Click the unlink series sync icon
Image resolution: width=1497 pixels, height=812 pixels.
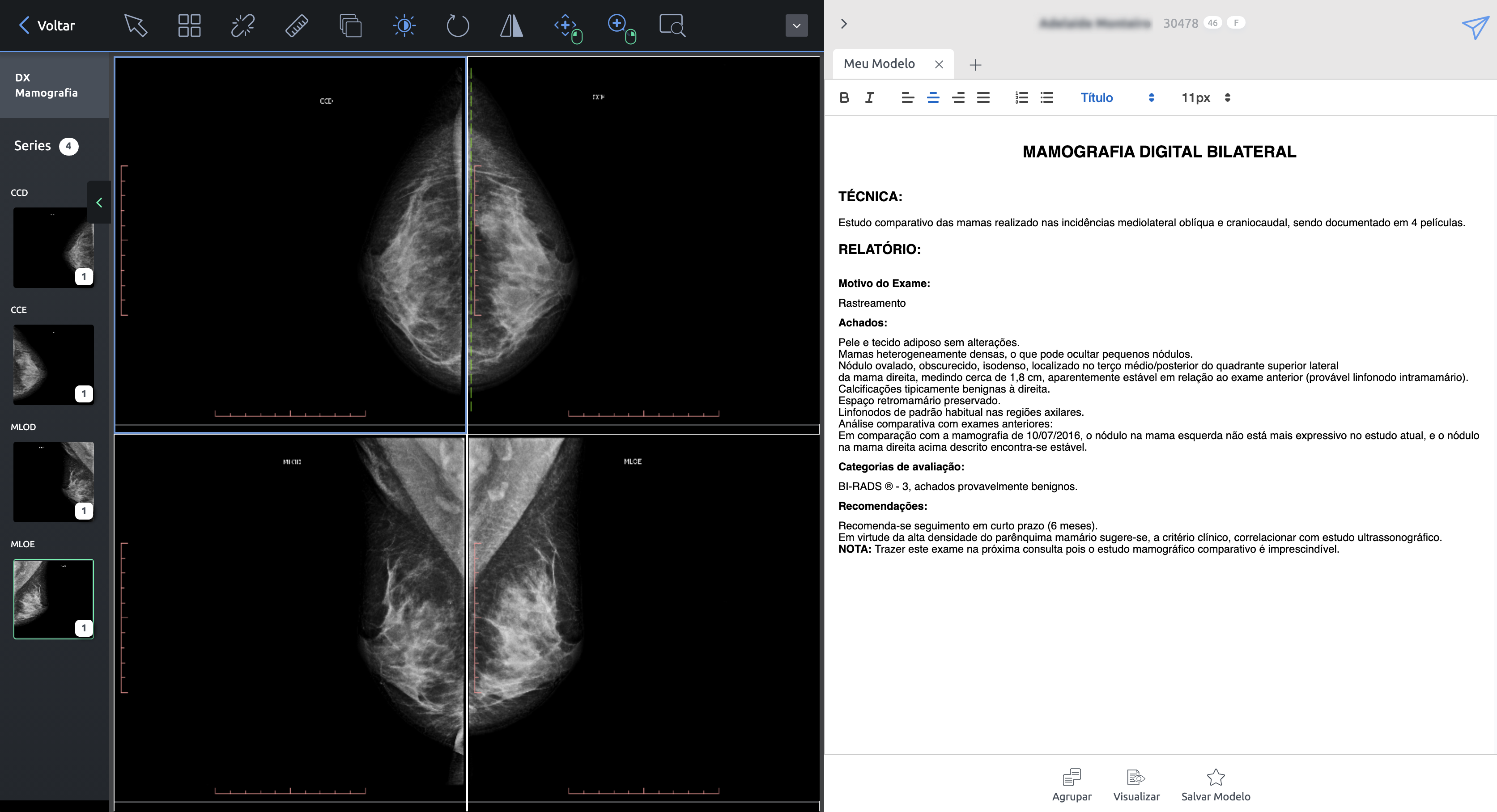tap(243, 25)
